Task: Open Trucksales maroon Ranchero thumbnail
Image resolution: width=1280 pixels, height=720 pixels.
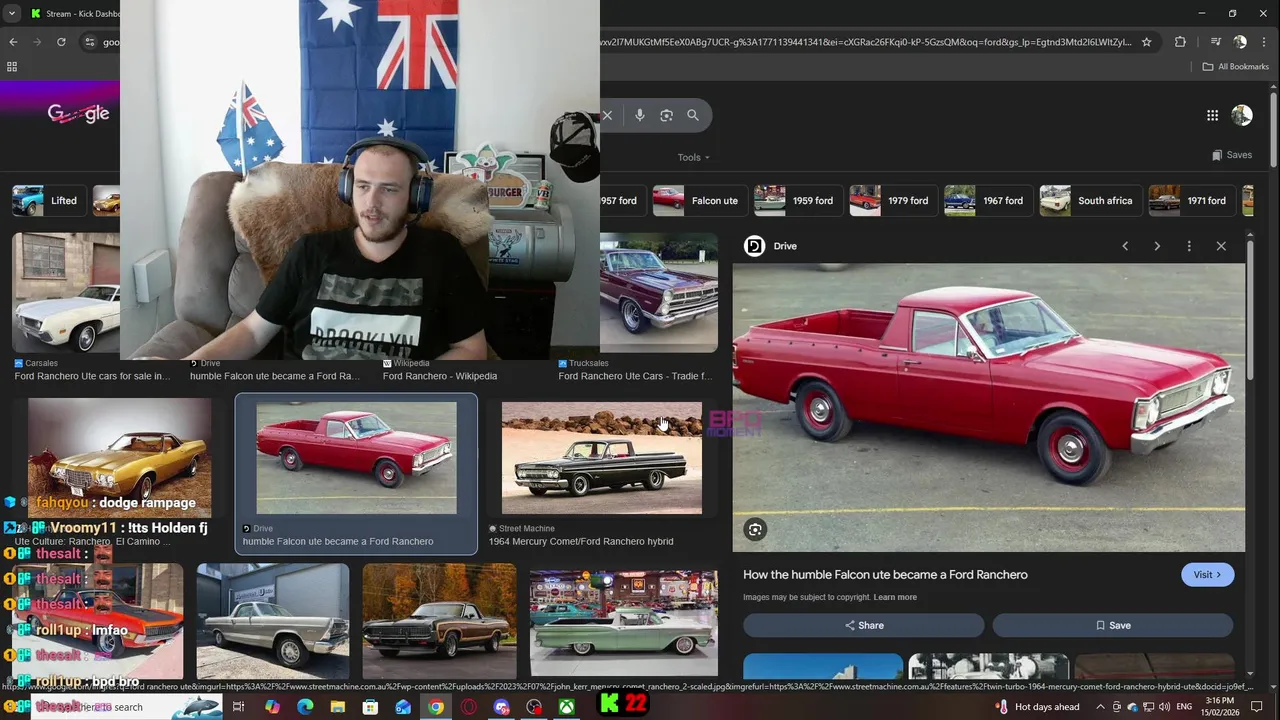Action: (658, 292)
